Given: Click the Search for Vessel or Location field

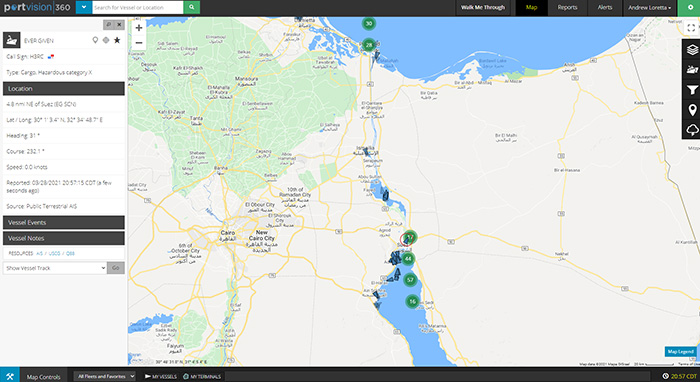Looking at the screenshot, I should pos(138,7).
